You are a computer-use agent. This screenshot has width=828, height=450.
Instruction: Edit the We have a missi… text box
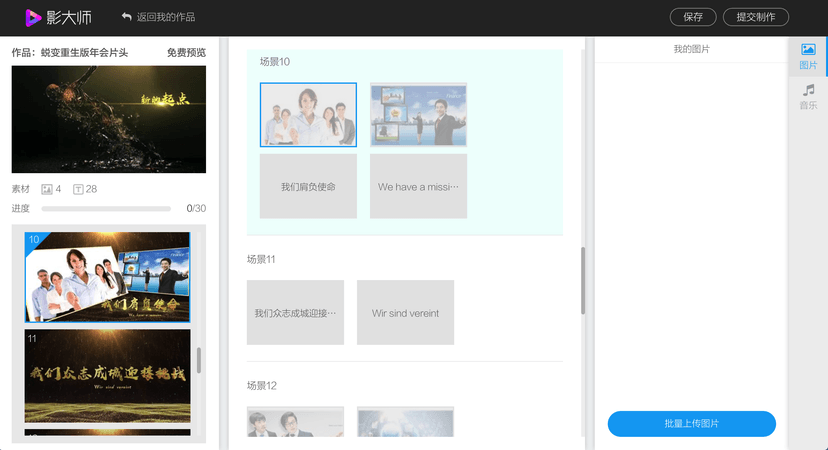coord(418,186)
